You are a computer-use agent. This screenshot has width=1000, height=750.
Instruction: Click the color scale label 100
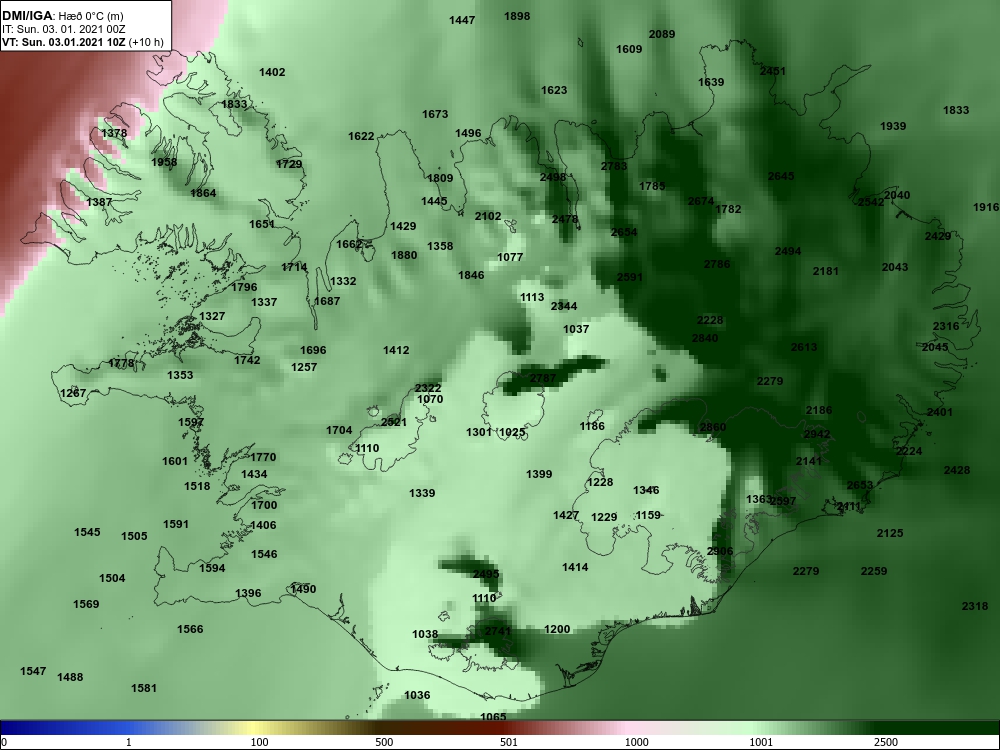click(259, 742)
